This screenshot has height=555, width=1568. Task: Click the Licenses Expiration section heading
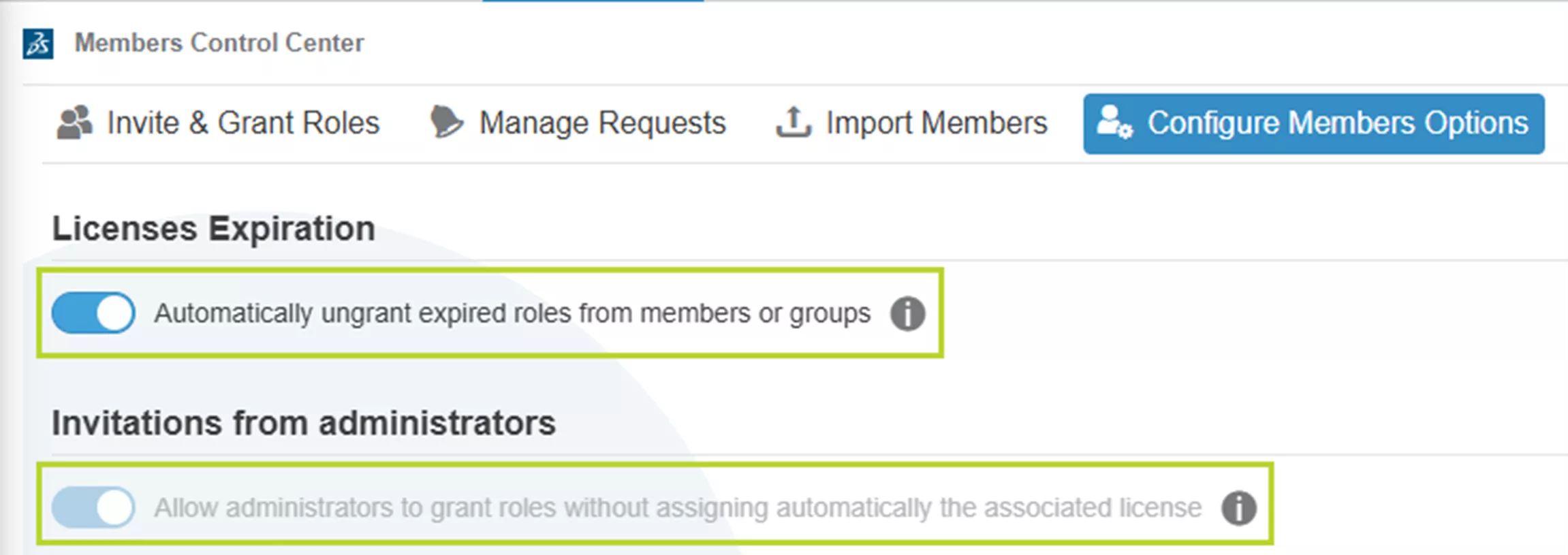point(213,229)
